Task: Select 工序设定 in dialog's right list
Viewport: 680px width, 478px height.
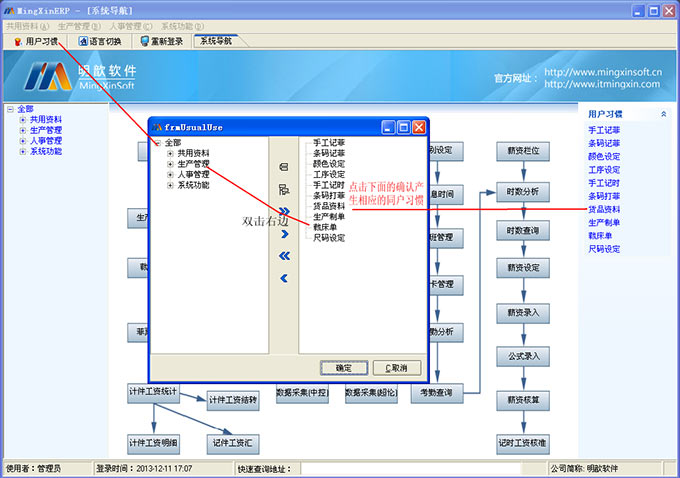Action: [x=329, y=174]
